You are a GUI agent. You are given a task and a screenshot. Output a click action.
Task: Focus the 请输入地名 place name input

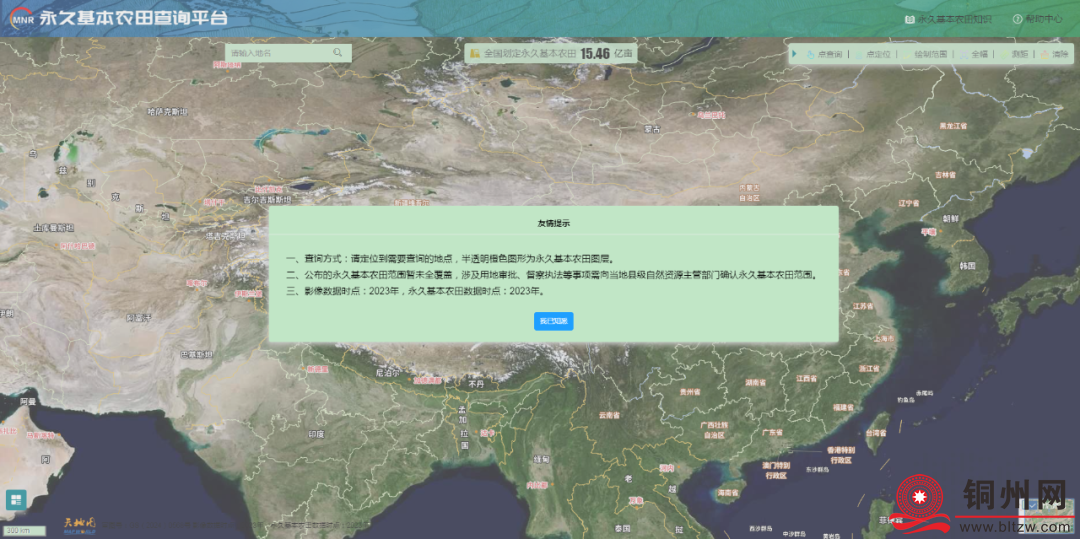coord(278,53)
